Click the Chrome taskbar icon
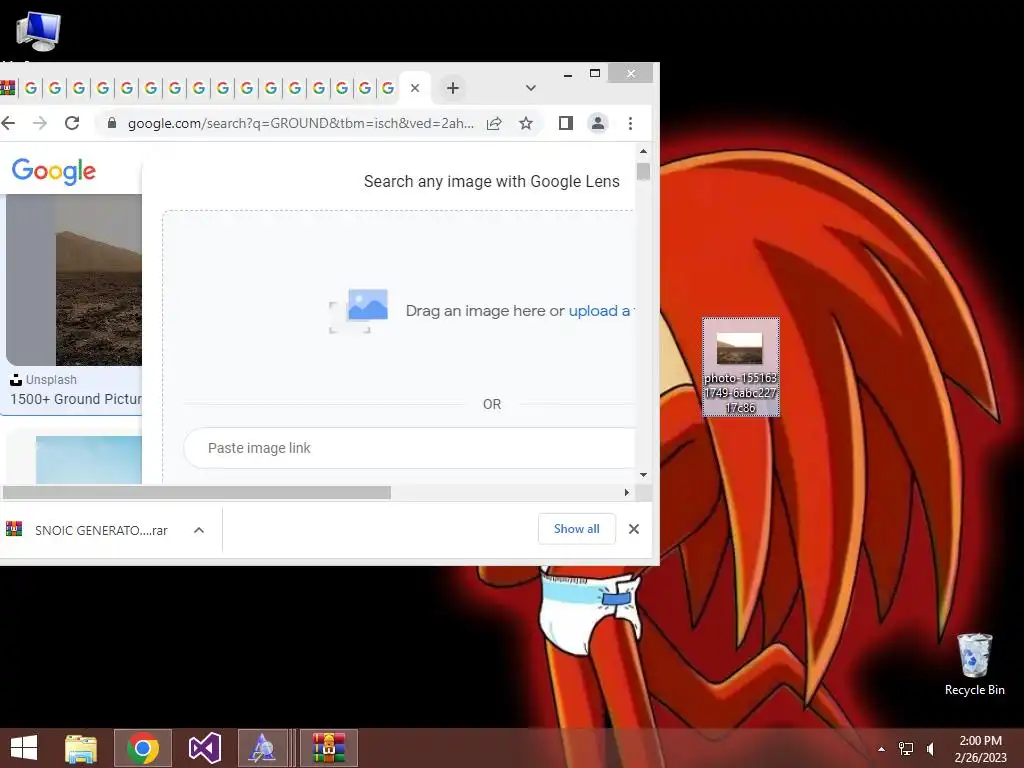 [x=143, y=748]
